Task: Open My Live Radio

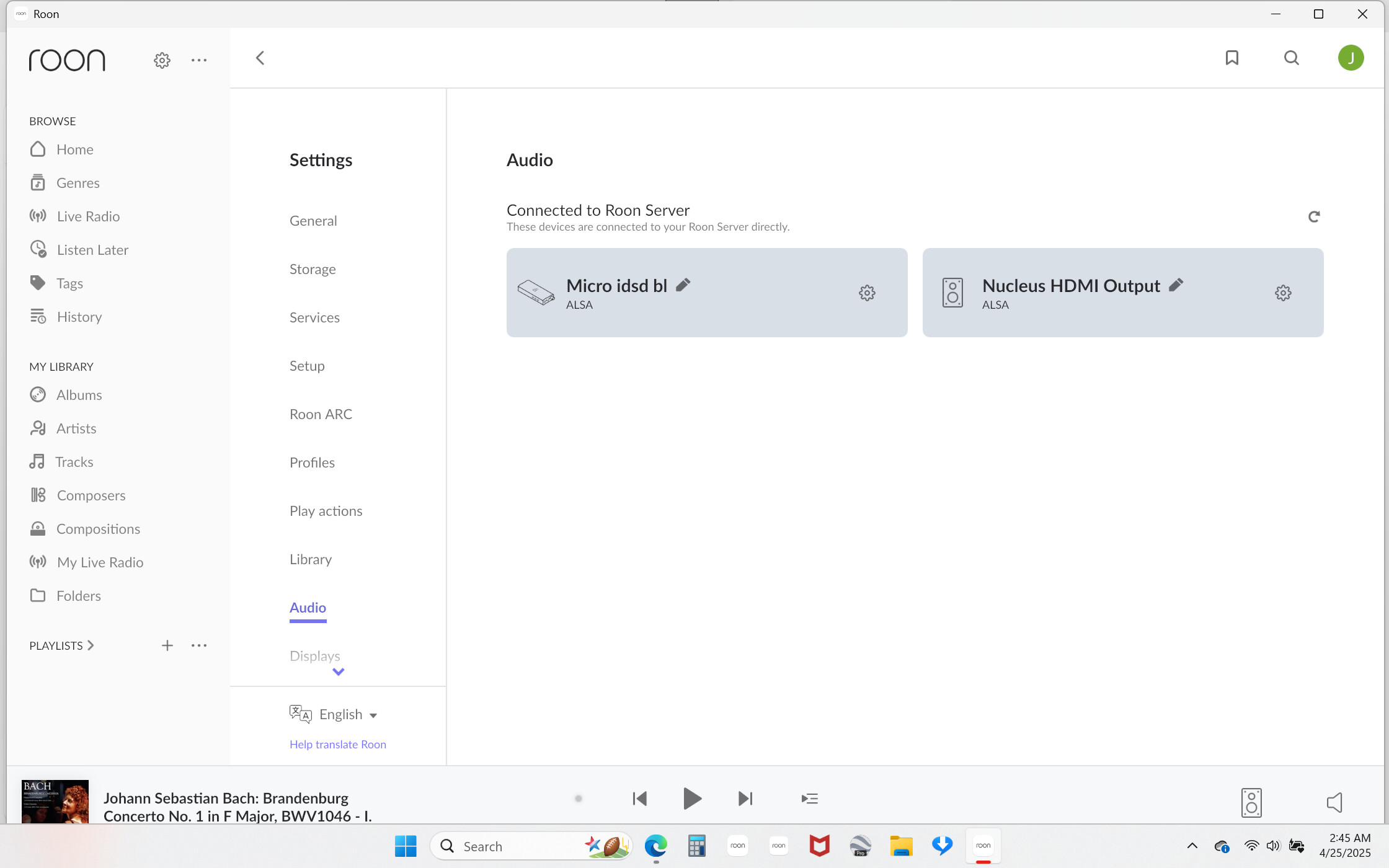Action: click(x=86, y=562)
